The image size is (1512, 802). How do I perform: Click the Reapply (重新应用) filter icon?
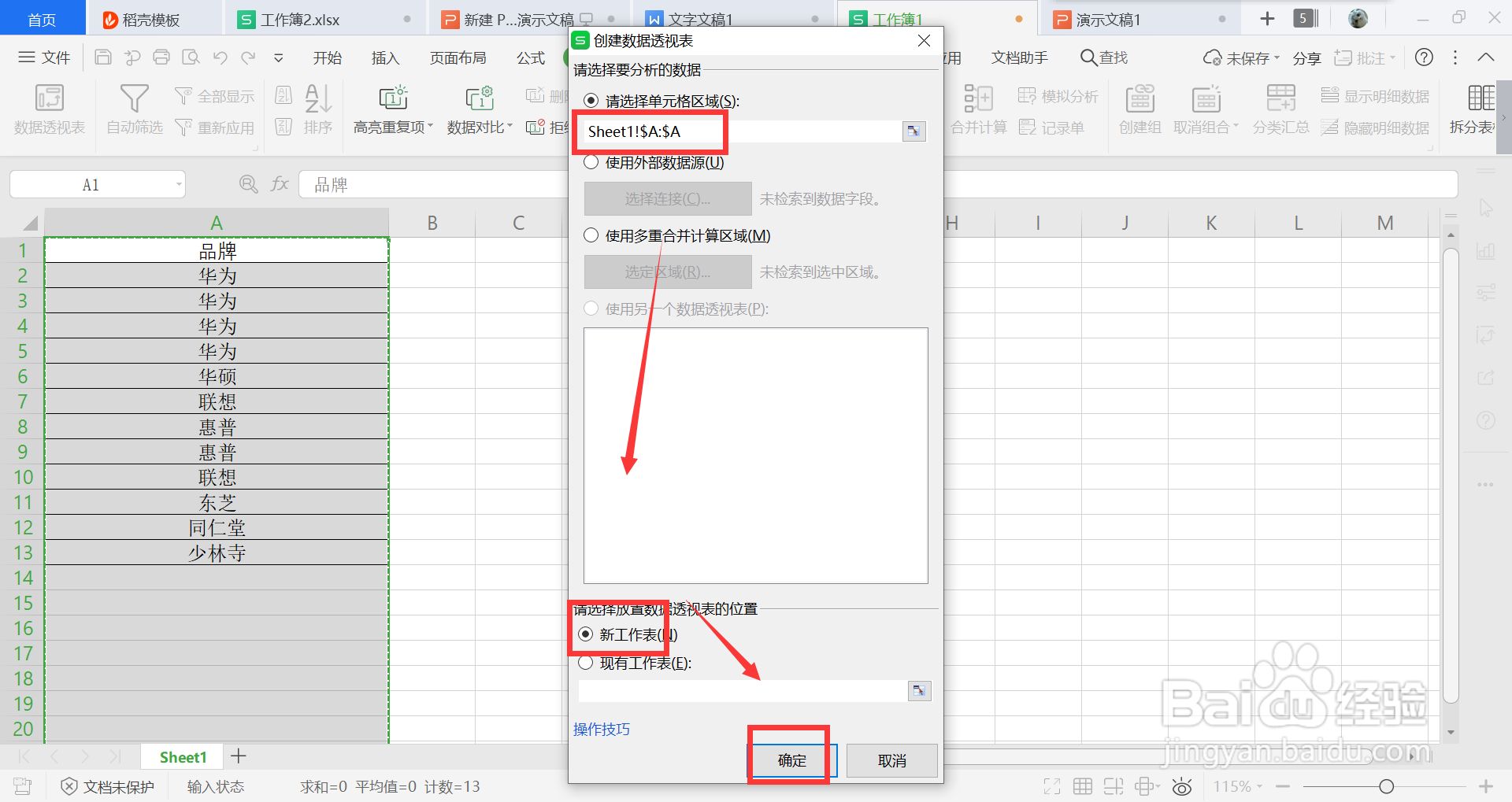coord(183,128)
